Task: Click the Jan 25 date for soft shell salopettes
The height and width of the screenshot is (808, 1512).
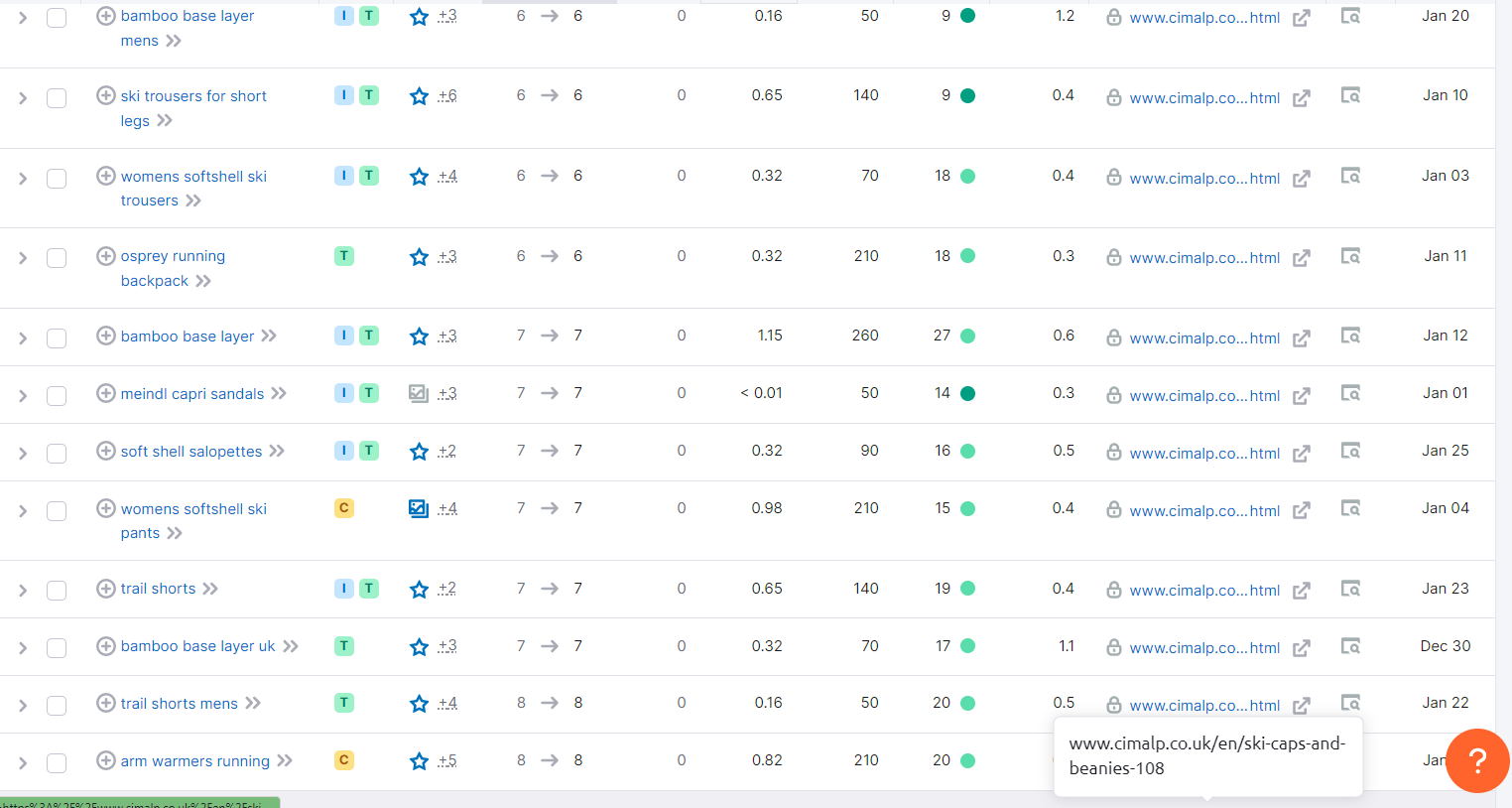Action: coord(1446,451)
